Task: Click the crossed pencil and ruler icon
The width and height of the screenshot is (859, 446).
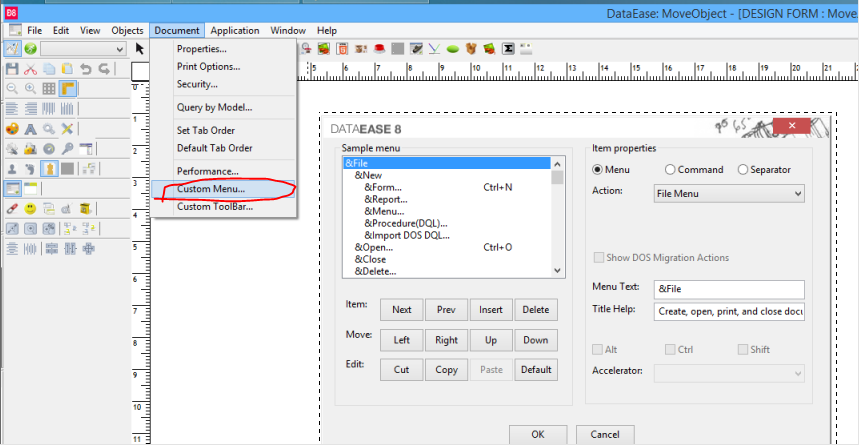Action: [67, 129]
